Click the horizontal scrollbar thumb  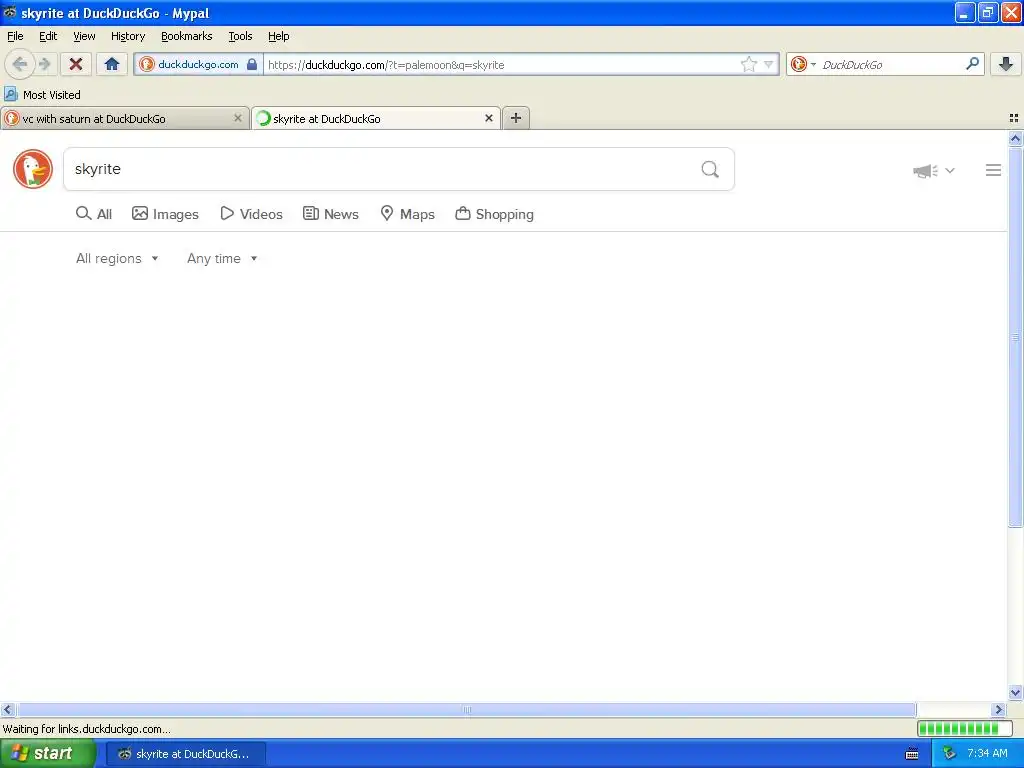[x=466, y=710]
